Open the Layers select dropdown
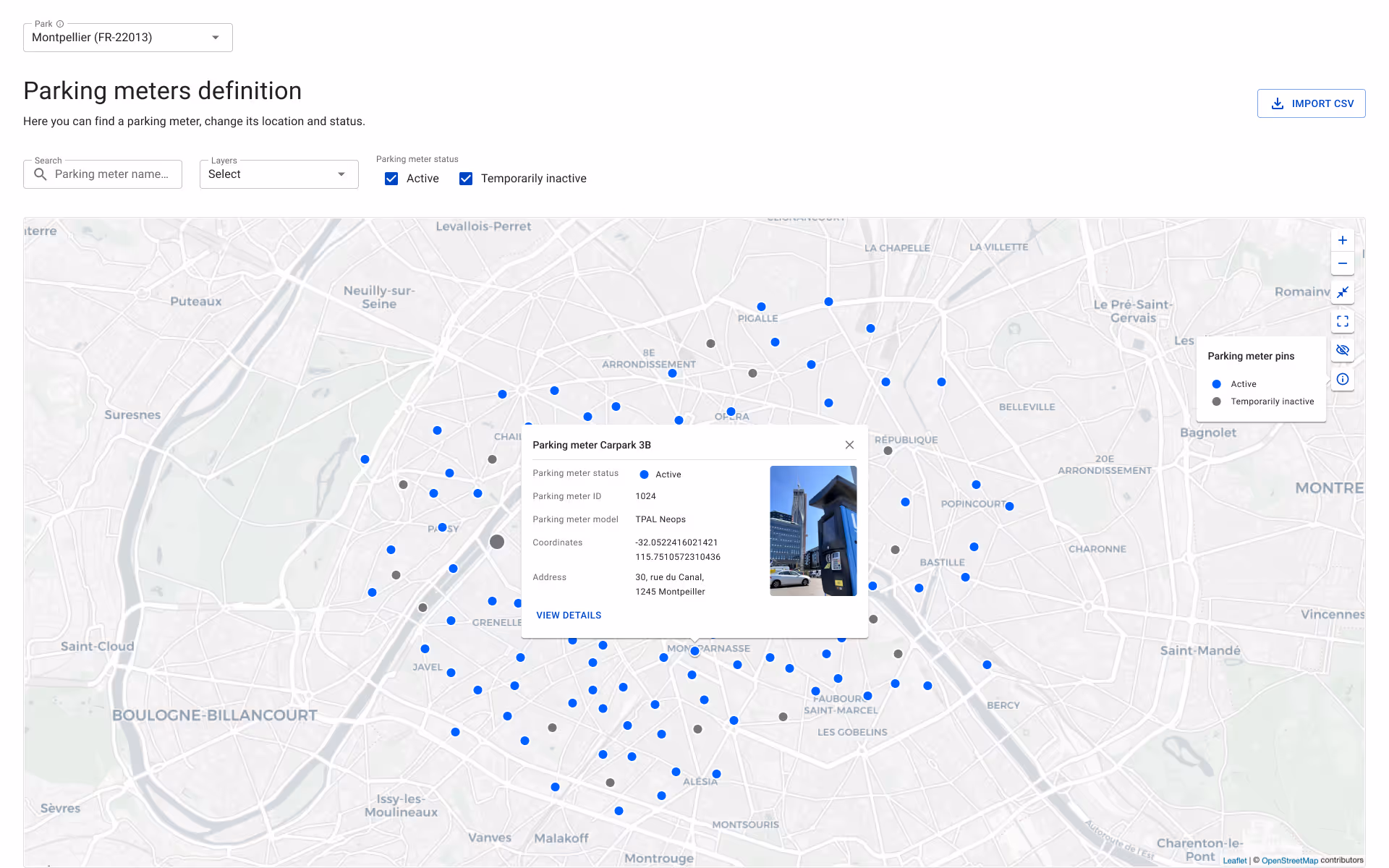The width and height of the screenshot is (1389, 868). [279, 174]
